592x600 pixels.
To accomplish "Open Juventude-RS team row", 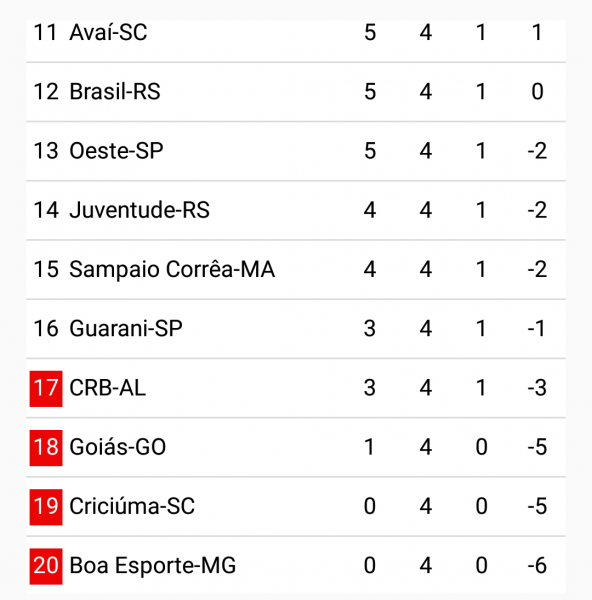I will tap(296, 210).
